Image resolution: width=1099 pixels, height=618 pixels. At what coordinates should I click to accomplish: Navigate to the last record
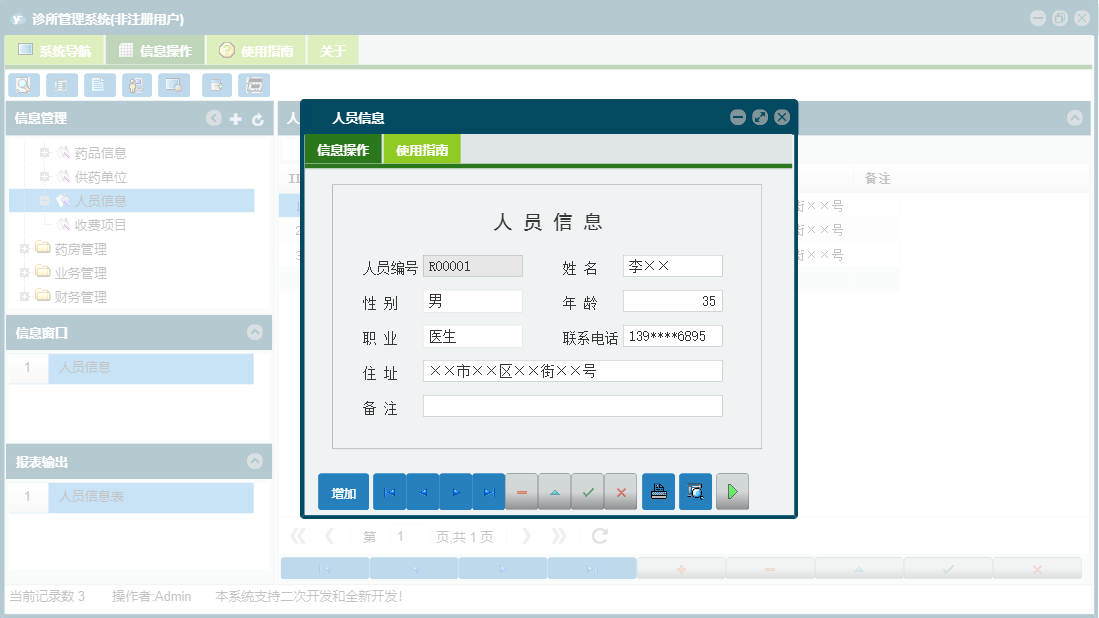pos(488,491)
